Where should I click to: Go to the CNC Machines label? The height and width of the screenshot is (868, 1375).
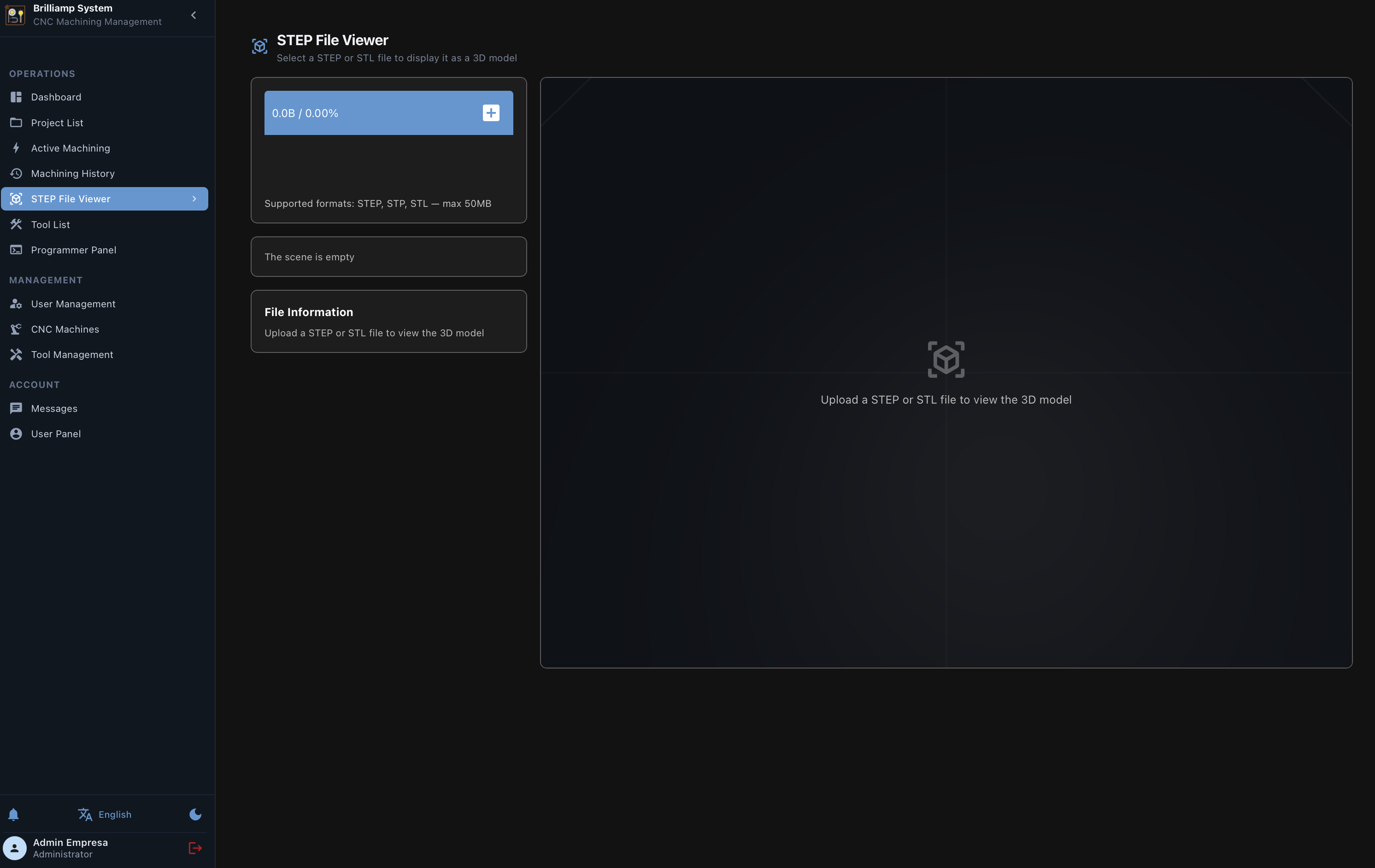tap(65, 329)
